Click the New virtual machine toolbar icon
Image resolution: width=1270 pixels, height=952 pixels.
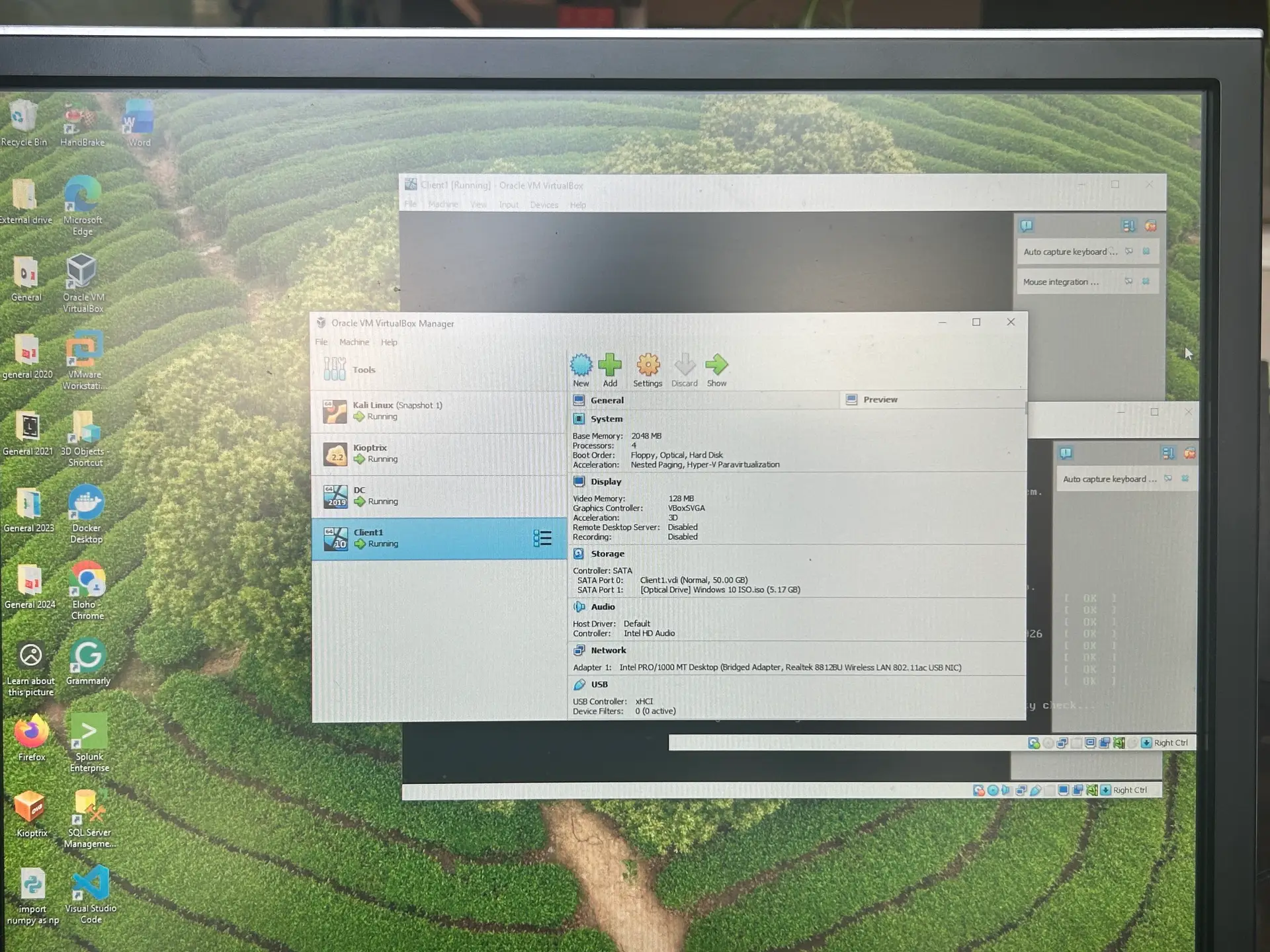pos(581,370)
